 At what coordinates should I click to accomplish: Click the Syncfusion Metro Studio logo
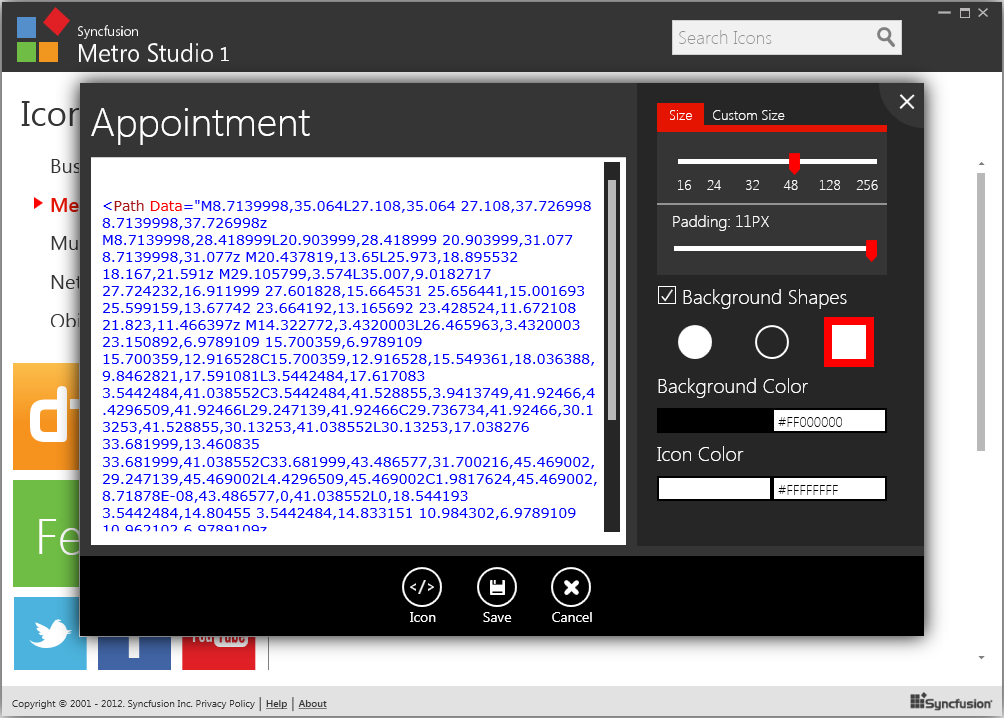tap(42, 37)
